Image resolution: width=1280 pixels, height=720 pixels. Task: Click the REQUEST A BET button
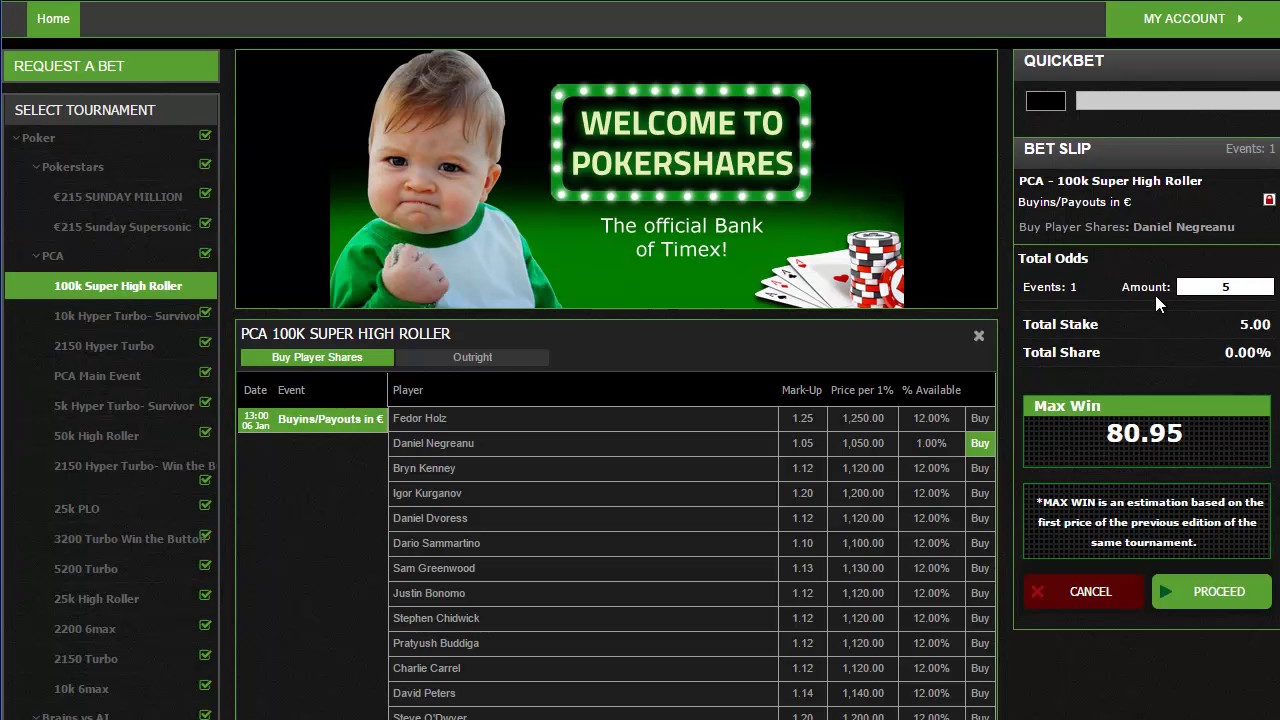pyautogui.click(x=111, y=66)
